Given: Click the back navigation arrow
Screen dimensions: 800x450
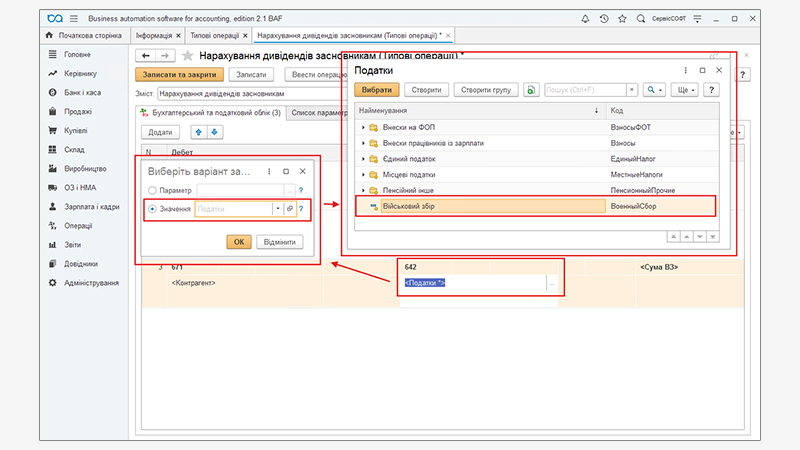Looking at the screenshot, I should 146,56.
